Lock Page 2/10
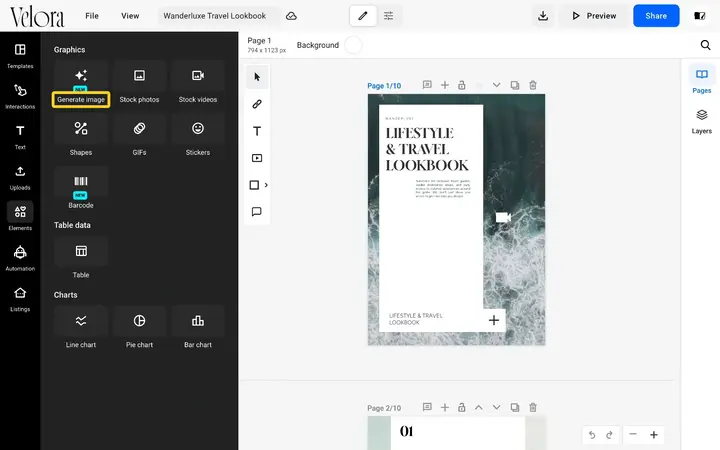 tap(461, 407)
